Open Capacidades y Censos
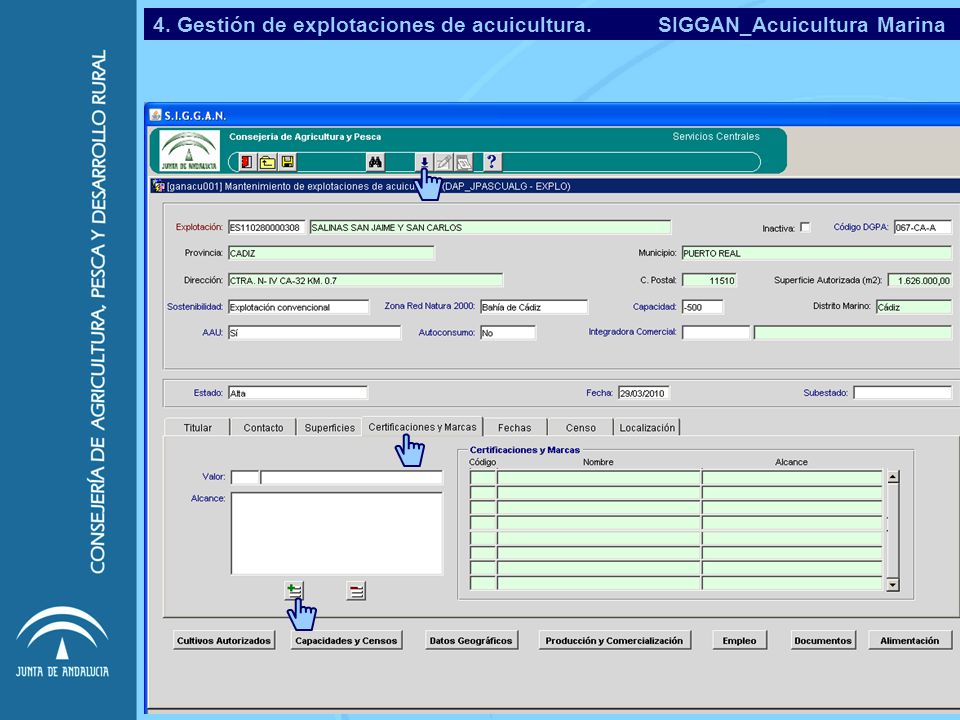Viewport: 960px width, 720px height. point(346,640)
